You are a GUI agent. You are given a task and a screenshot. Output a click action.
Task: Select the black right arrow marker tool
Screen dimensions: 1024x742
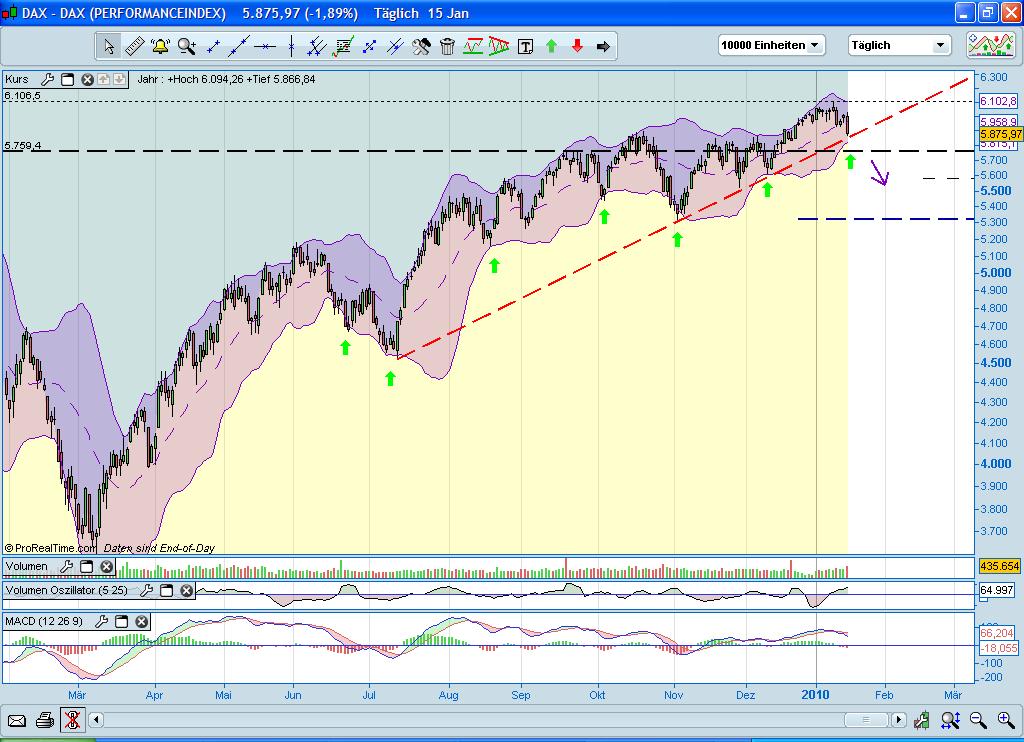603,46
